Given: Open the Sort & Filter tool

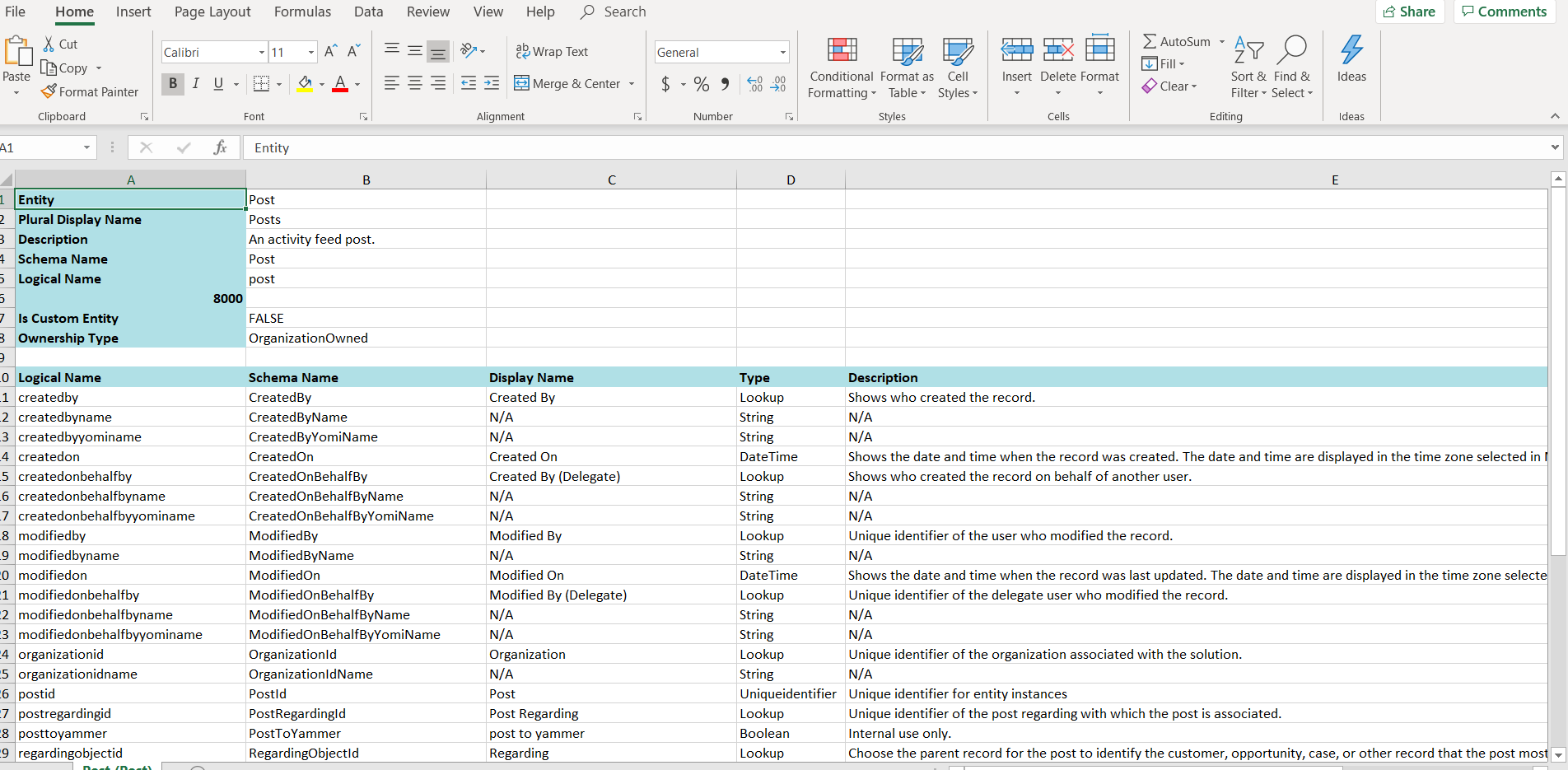Looking at the screenshot, I should 1248,68.
